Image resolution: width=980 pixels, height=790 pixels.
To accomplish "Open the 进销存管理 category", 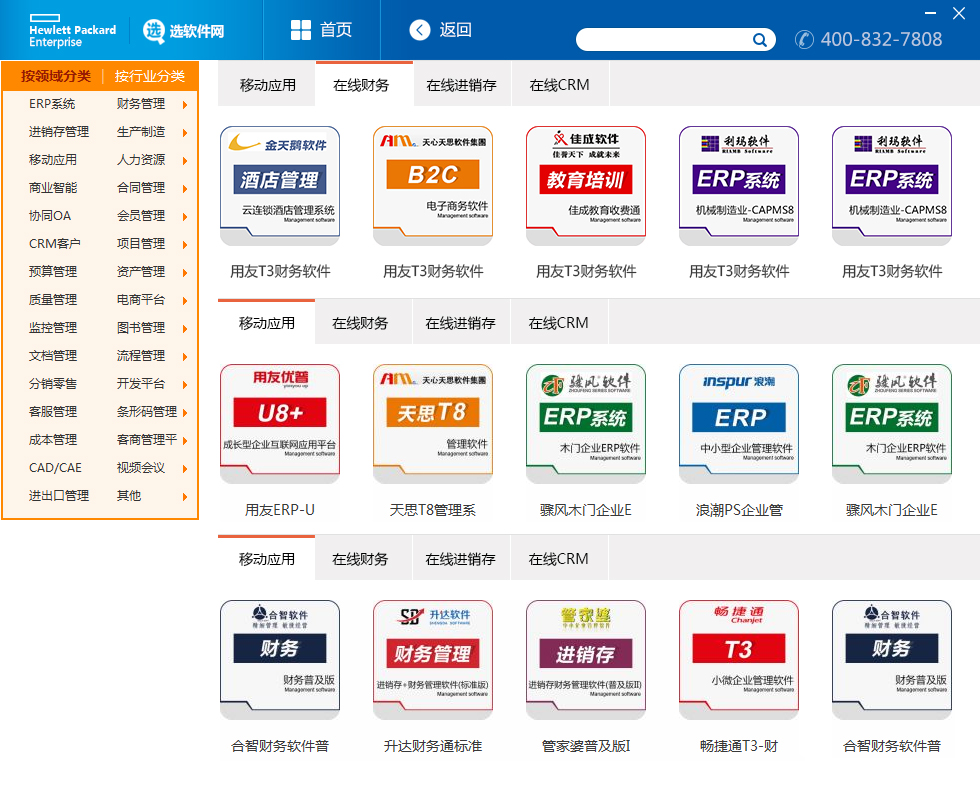I will point(59,132).
